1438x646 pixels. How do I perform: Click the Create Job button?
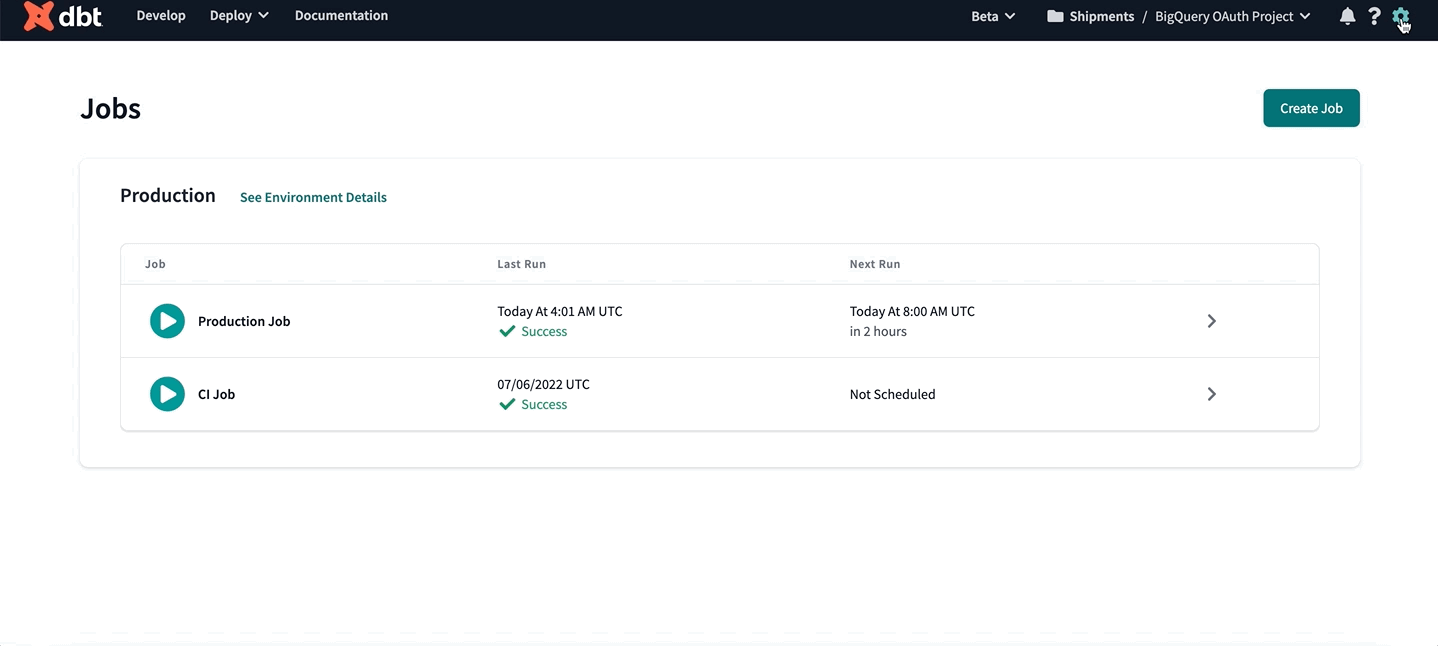pyautogui.click(x=1311, y=107)
